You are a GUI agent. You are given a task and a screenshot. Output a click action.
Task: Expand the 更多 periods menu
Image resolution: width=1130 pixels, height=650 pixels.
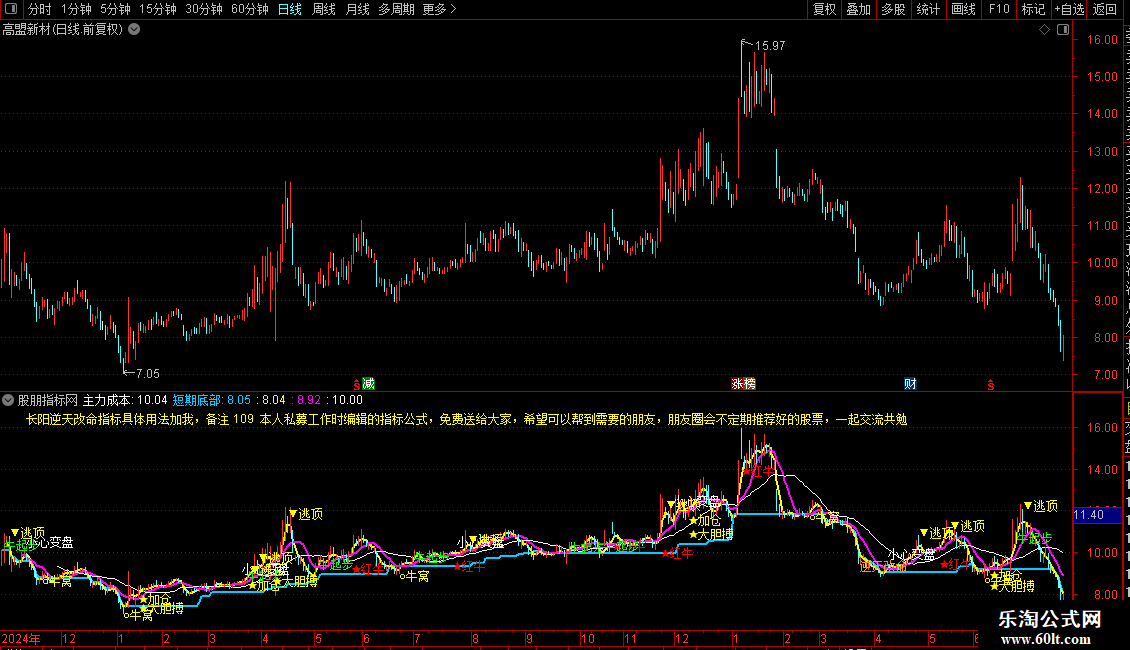click(439, 9)
